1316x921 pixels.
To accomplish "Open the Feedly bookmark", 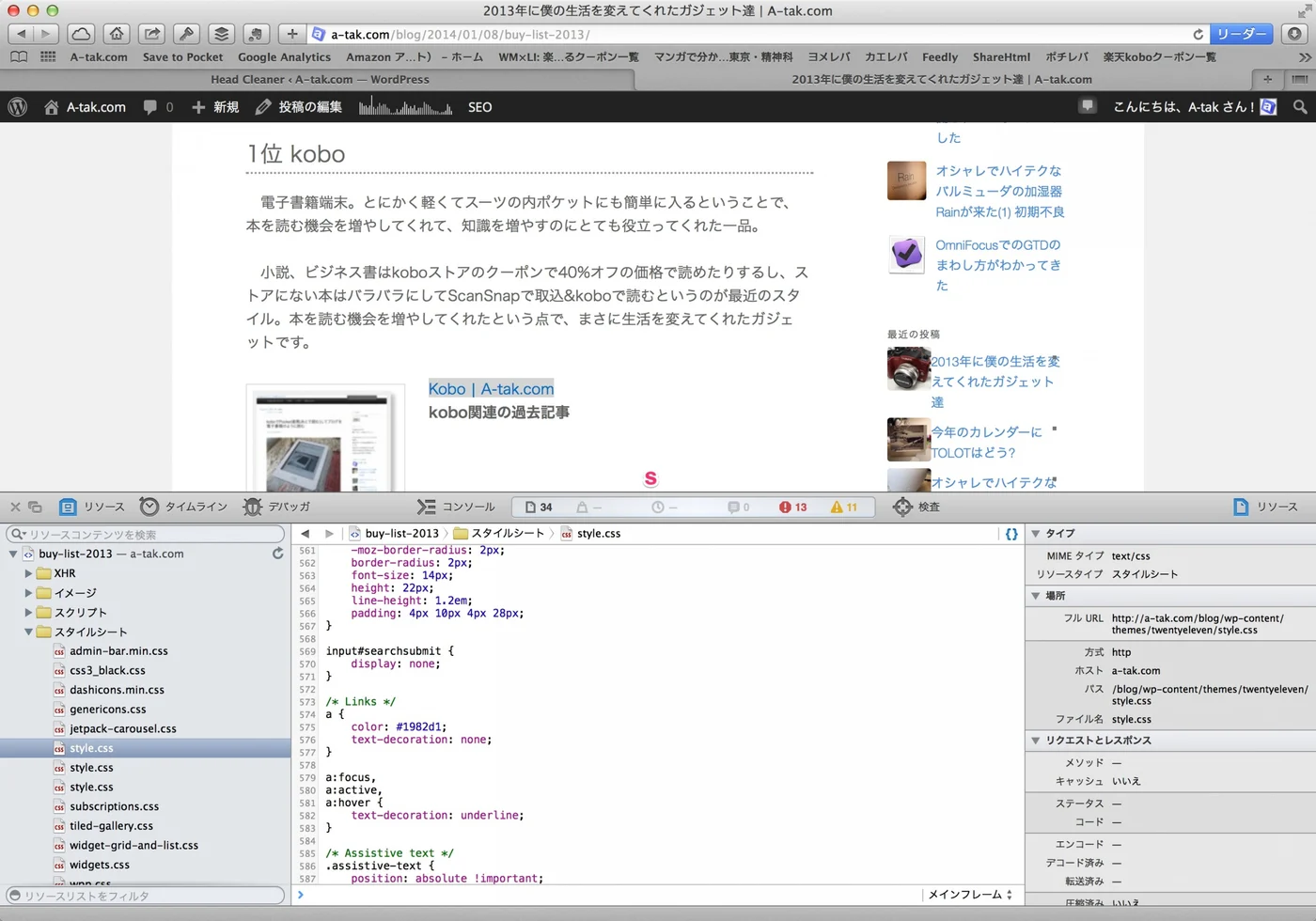I will [x=940, y=57].
